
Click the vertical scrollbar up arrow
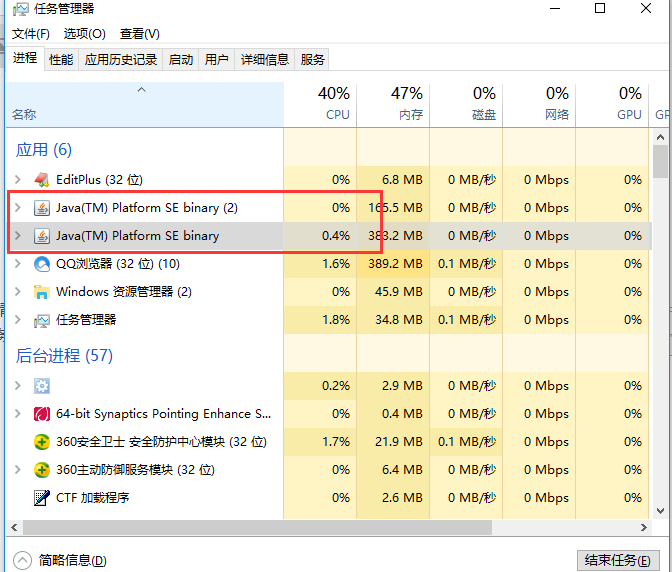(660, 138)
